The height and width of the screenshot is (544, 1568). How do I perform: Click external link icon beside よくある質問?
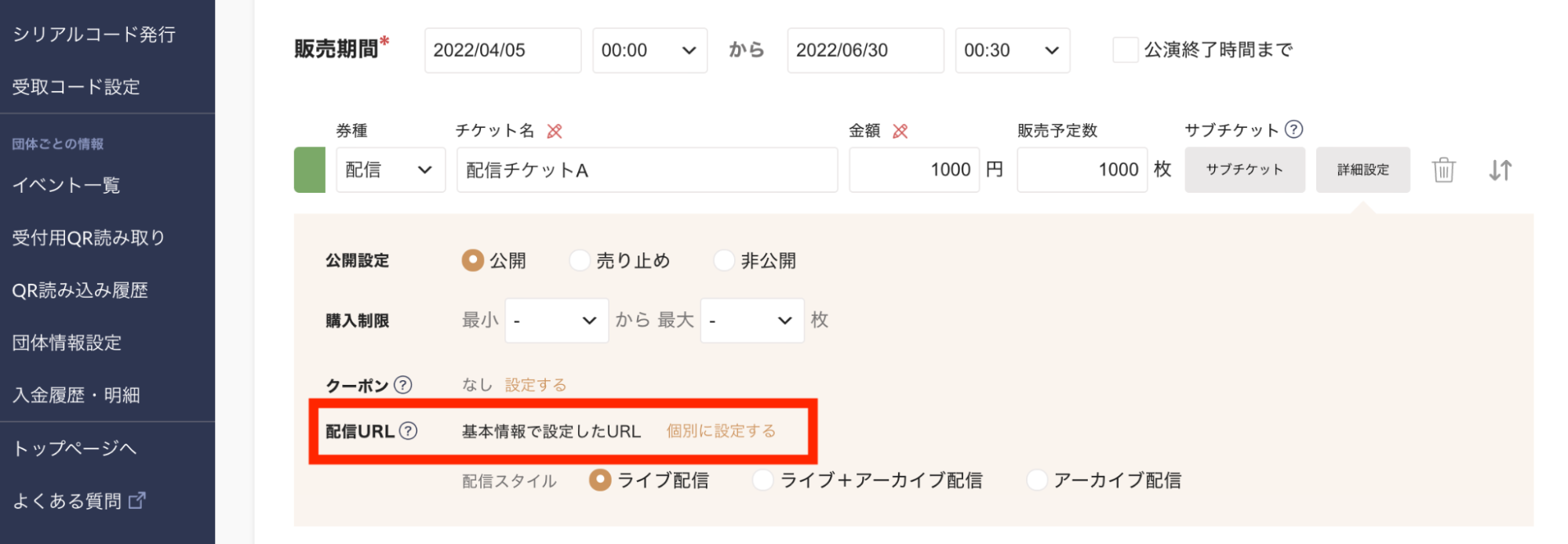(137, 500)
